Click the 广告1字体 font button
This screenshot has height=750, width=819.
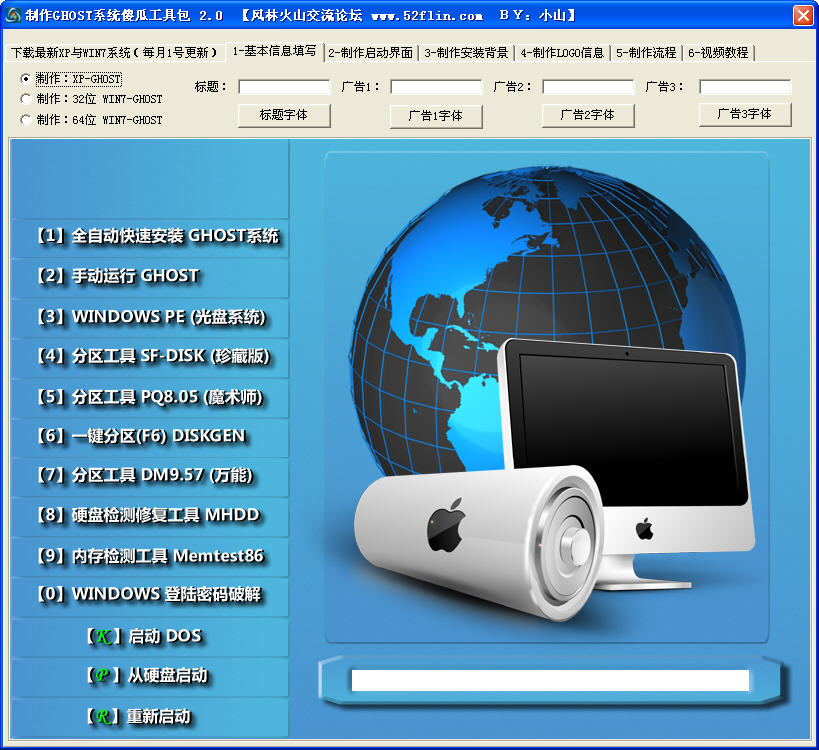pyautogui.click(x=436, y=116)
